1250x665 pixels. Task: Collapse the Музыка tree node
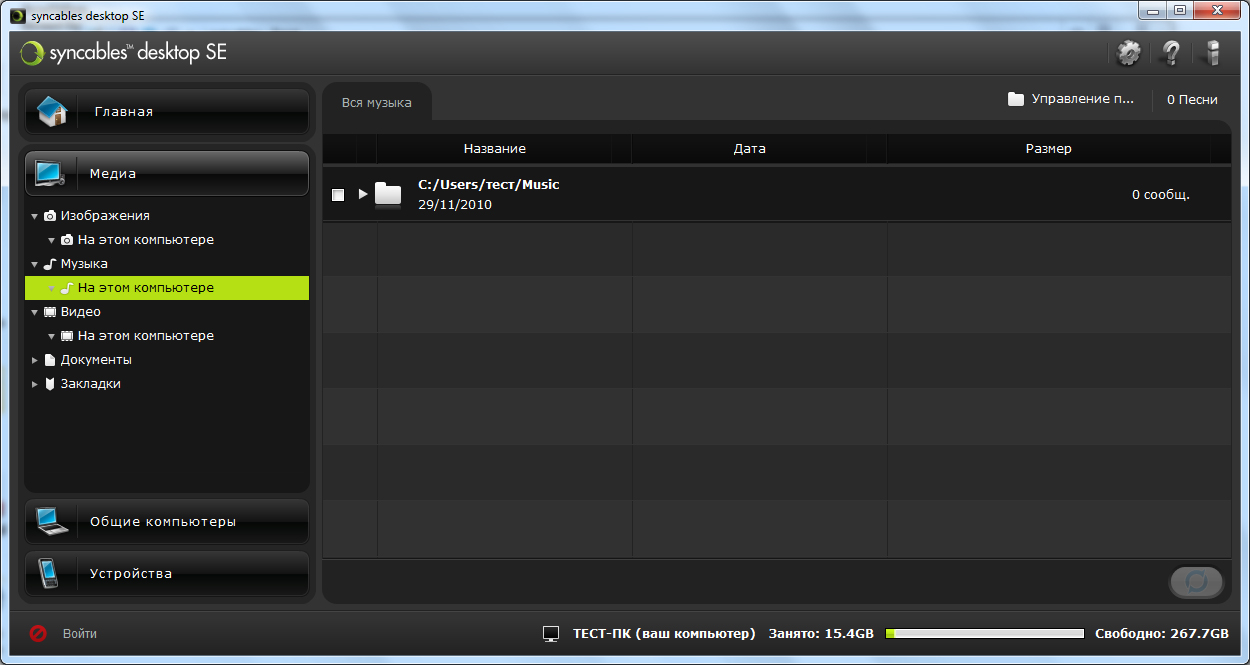pos(35,264)
